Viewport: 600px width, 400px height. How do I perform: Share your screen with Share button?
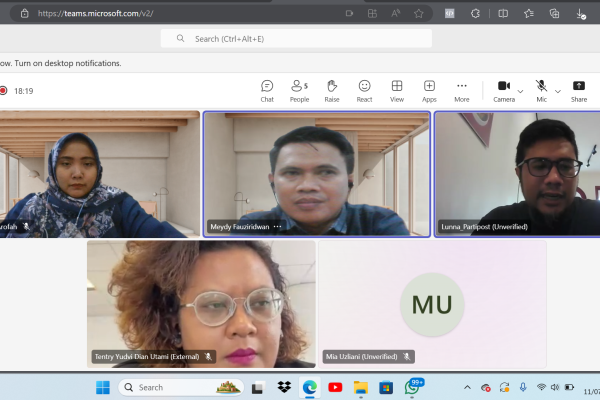(x=579, y=91)
